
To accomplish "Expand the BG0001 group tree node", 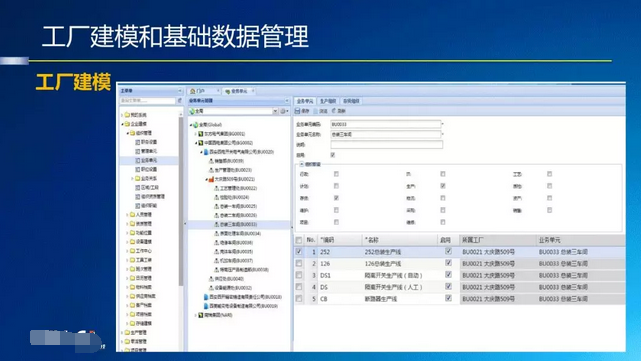I will [x=196, y=134].
